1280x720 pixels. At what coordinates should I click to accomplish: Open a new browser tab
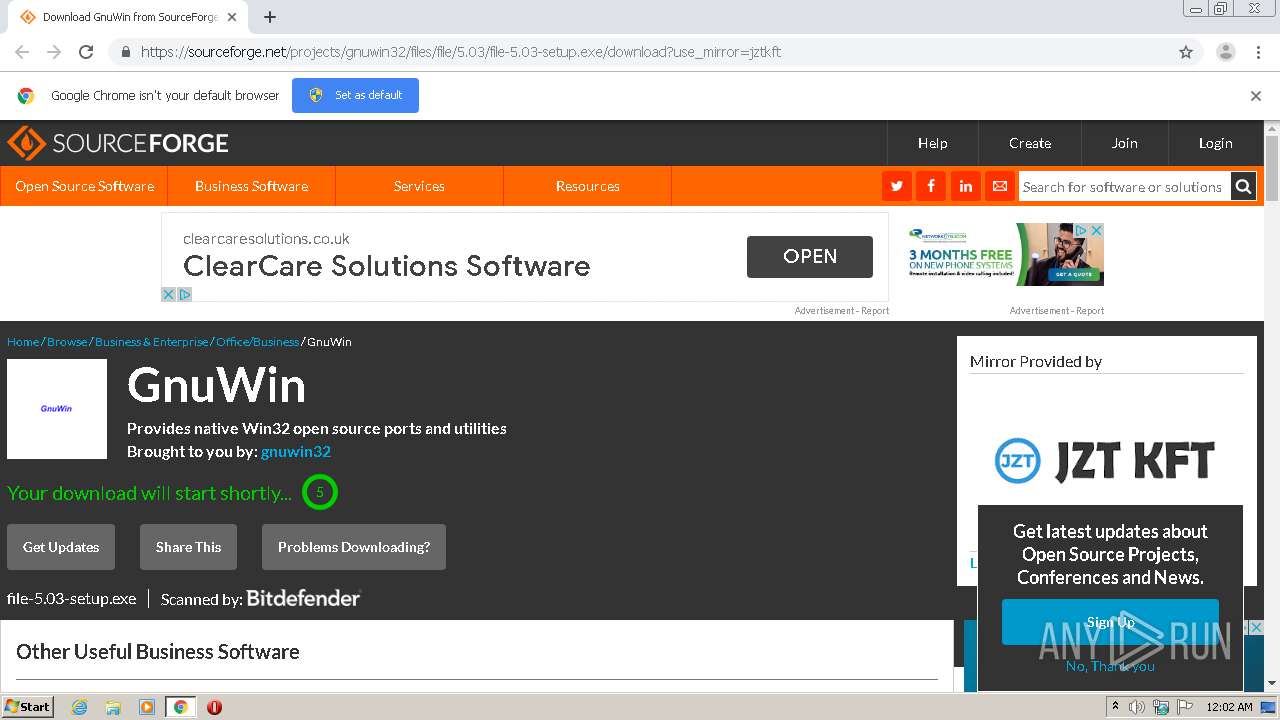(x=270, y=17)
